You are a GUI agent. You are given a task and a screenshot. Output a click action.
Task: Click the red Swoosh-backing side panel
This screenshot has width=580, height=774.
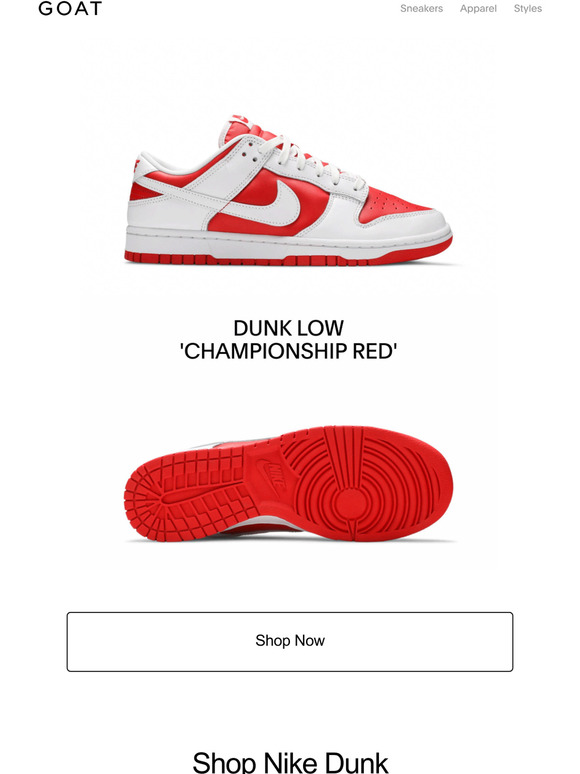pyautogui.click(x=269, y=202)
